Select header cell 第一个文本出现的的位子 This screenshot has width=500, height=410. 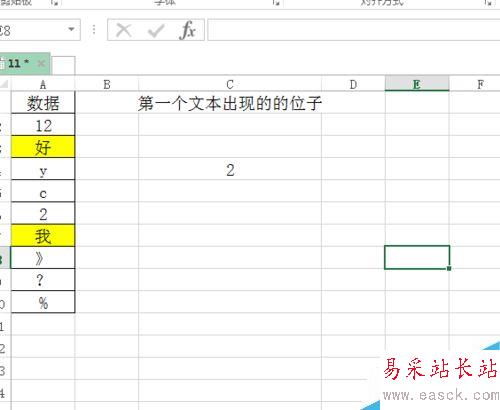pyautogui.click(x=230, y=103)
